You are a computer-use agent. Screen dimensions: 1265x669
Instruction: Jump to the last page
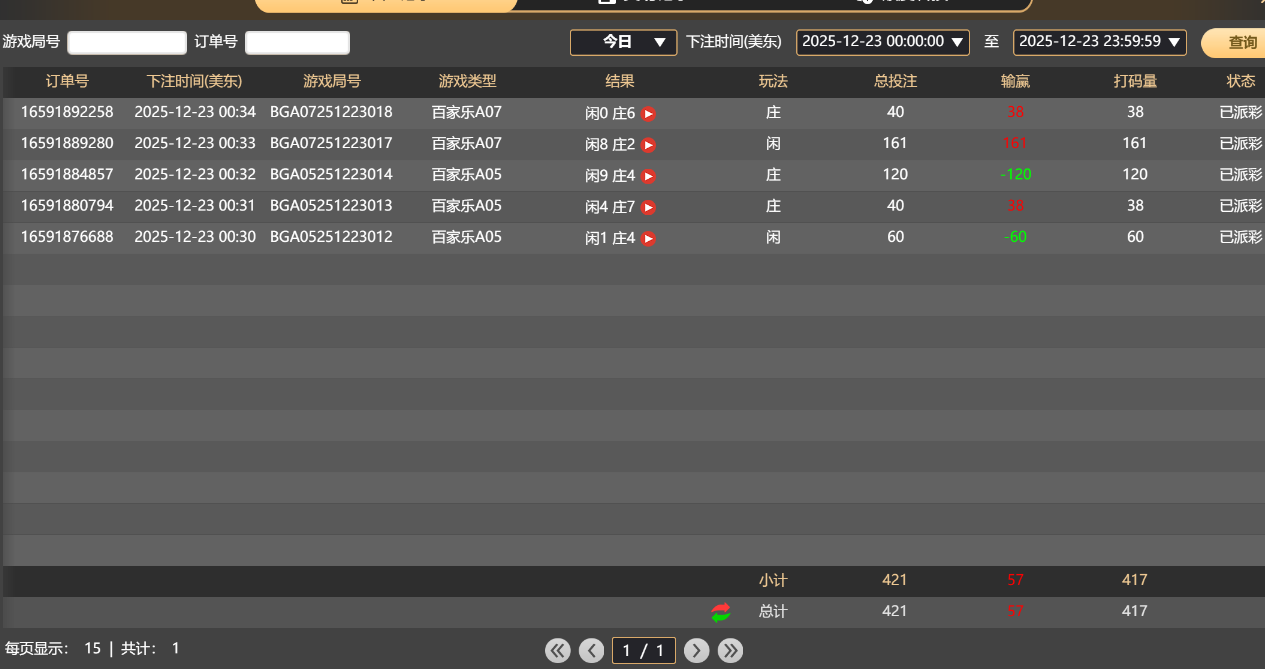pos(731,651)
